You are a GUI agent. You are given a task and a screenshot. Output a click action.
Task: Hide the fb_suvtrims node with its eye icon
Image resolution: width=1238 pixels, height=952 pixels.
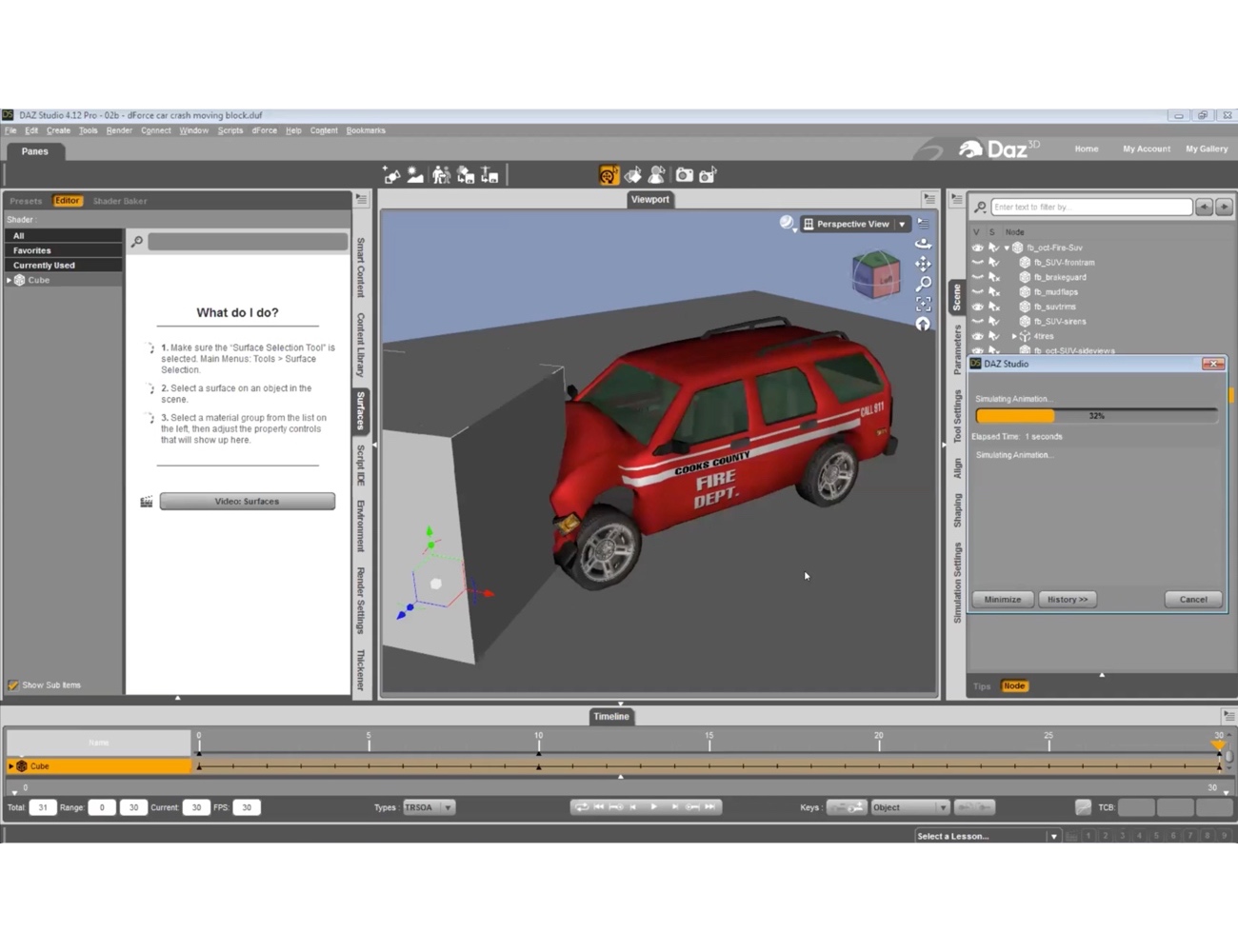pyautogui.click(x=977, y=307)
